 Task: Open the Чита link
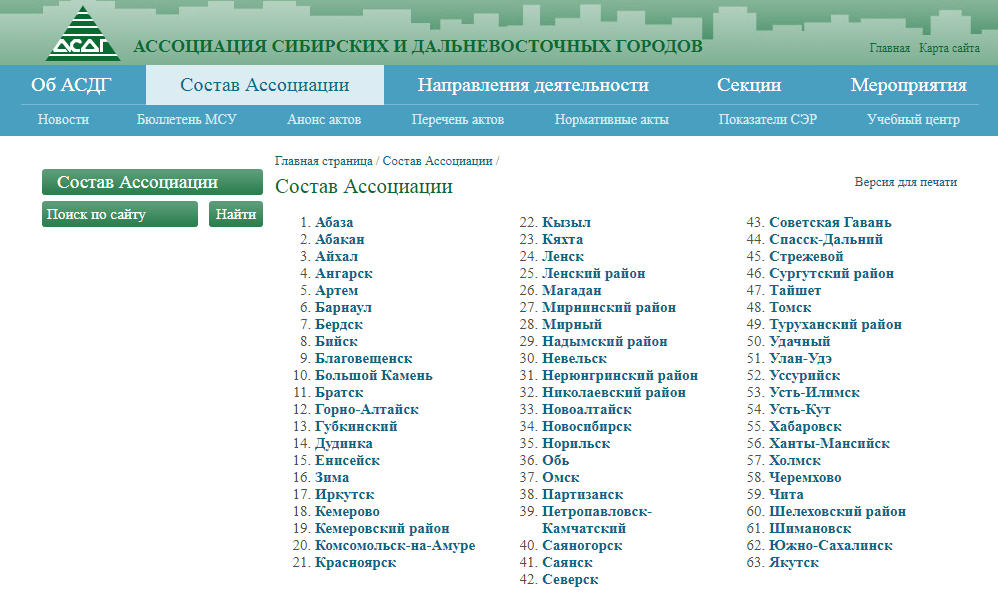click(x=786, y=494)
